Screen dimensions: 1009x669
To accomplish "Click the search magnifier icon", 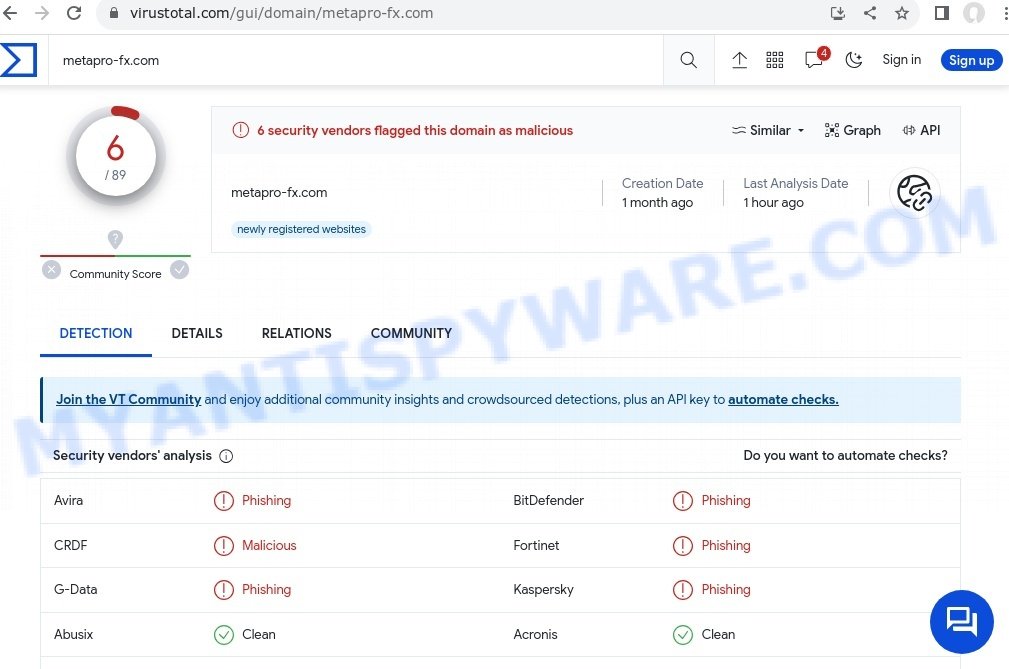I will 688,60.
